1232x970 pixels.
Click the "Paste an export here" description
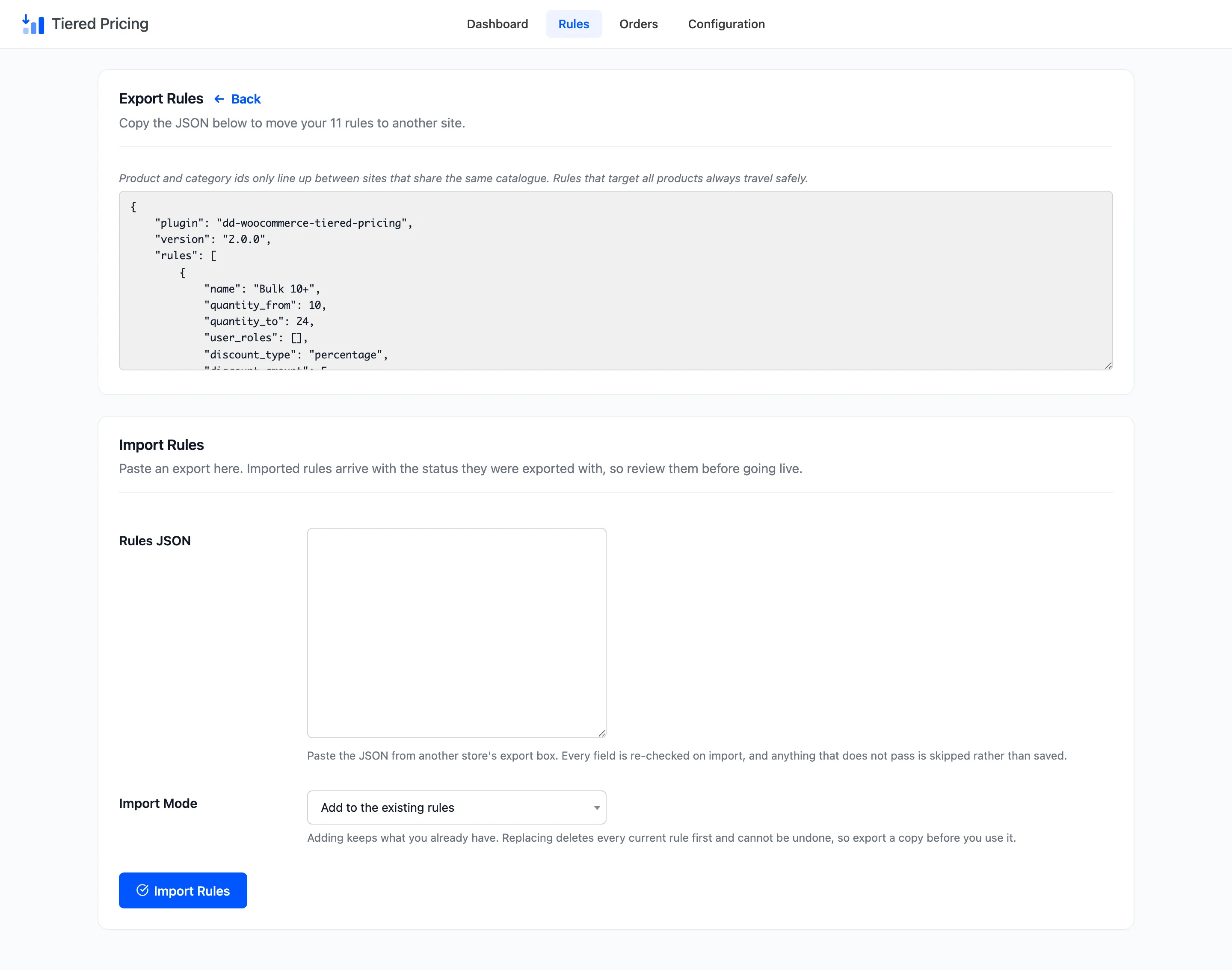tap(461, 468)
